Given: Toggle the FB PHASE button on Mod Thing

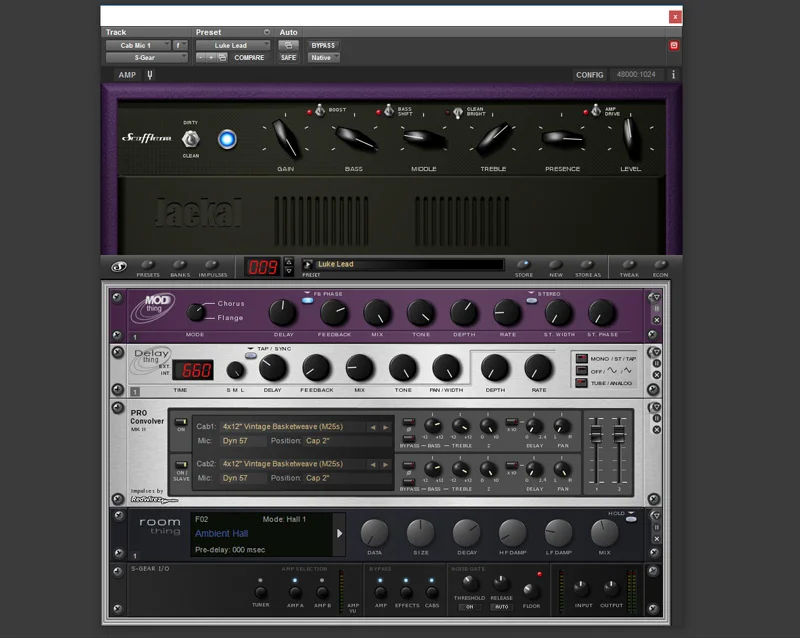Looking at the screenshot, I should tap(307, 300).
